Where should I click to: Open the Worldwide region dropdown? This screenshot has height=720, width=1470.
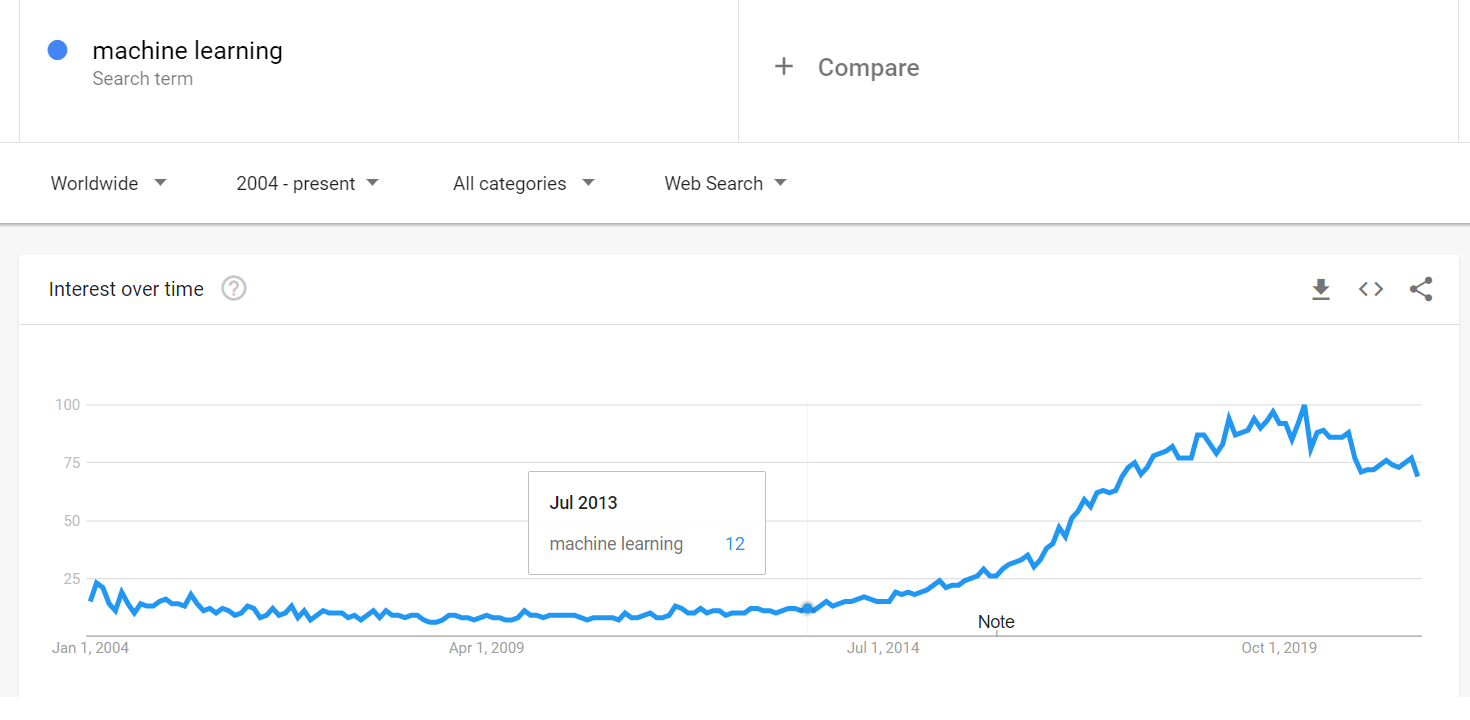pyautogui.click(x=109, y=183)
